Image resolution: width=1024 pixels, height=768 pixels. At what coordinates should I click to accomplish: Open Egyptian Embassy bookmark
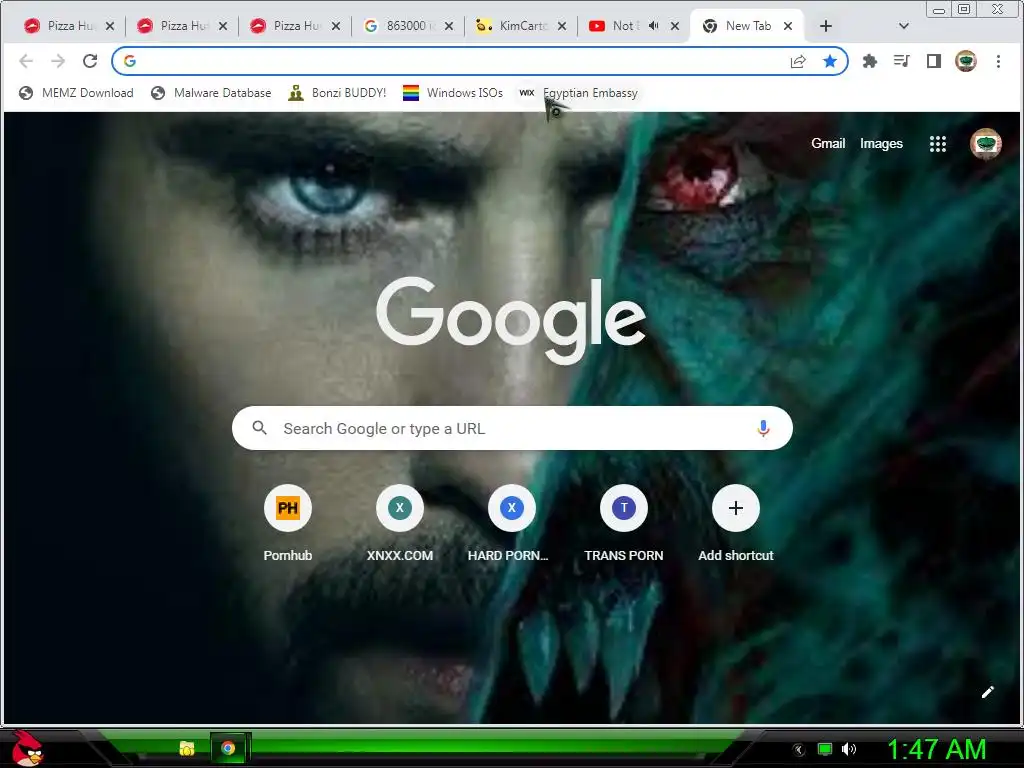click(579, 93)
